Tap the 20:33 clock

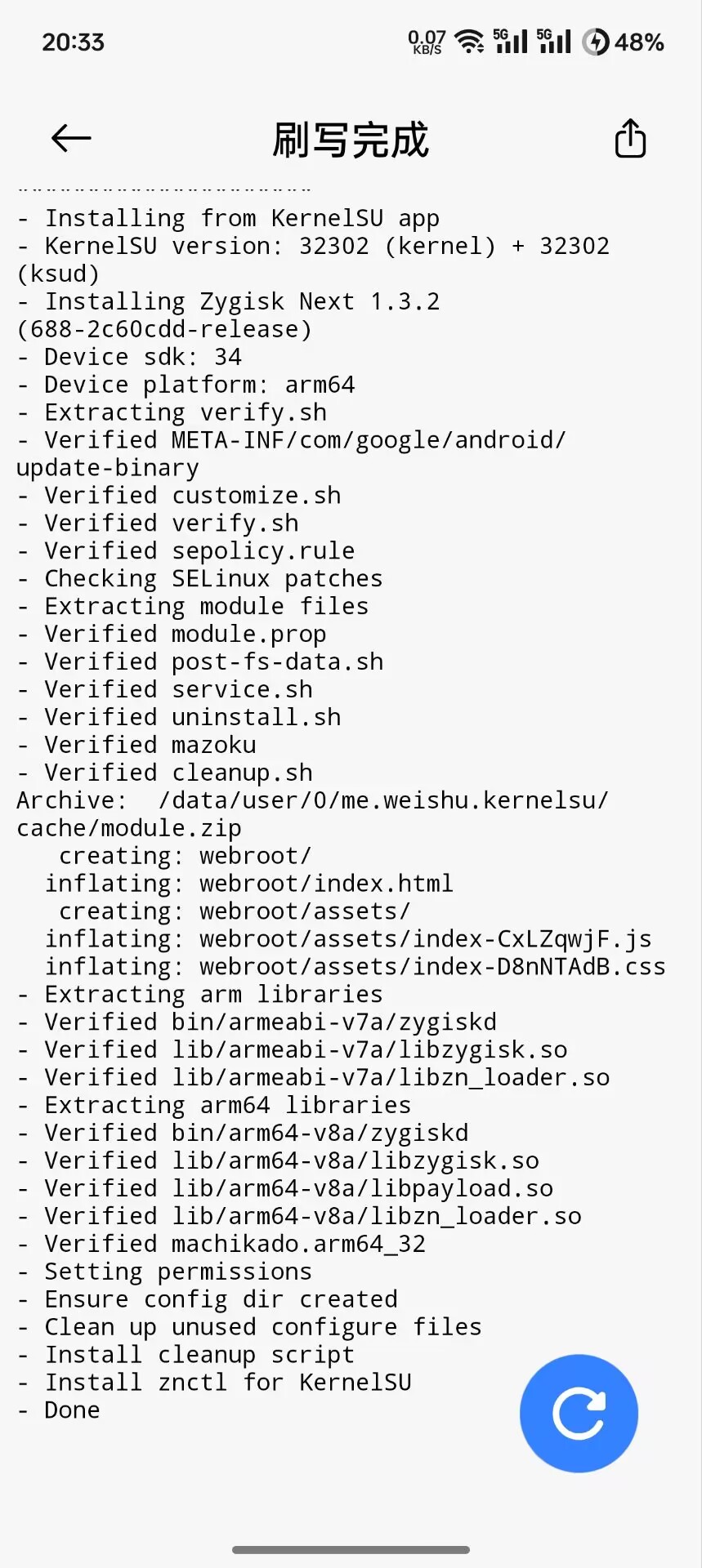pyautogui.click(x=74, y=42)
